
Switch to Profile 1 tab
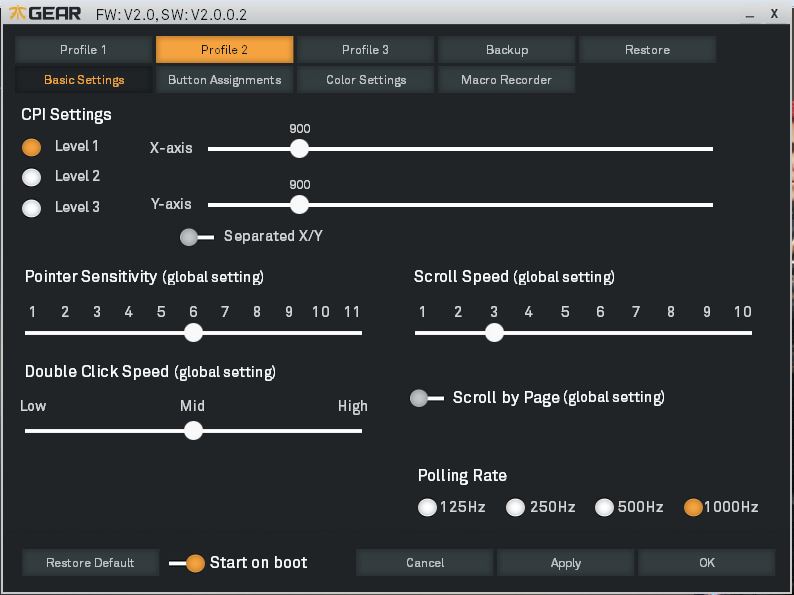pyautogui.click(x=84, y=50)
